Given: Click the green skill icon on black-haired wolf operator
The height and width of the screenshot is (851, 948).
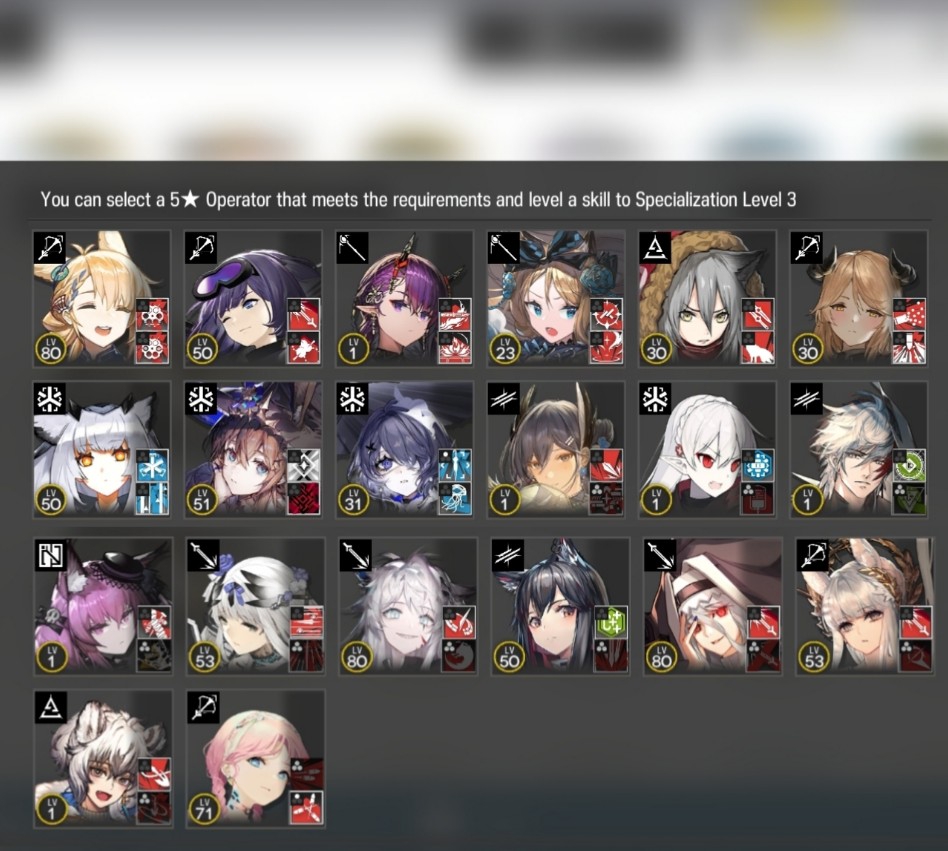Looking at the screenshot, I should coord(612,623).
